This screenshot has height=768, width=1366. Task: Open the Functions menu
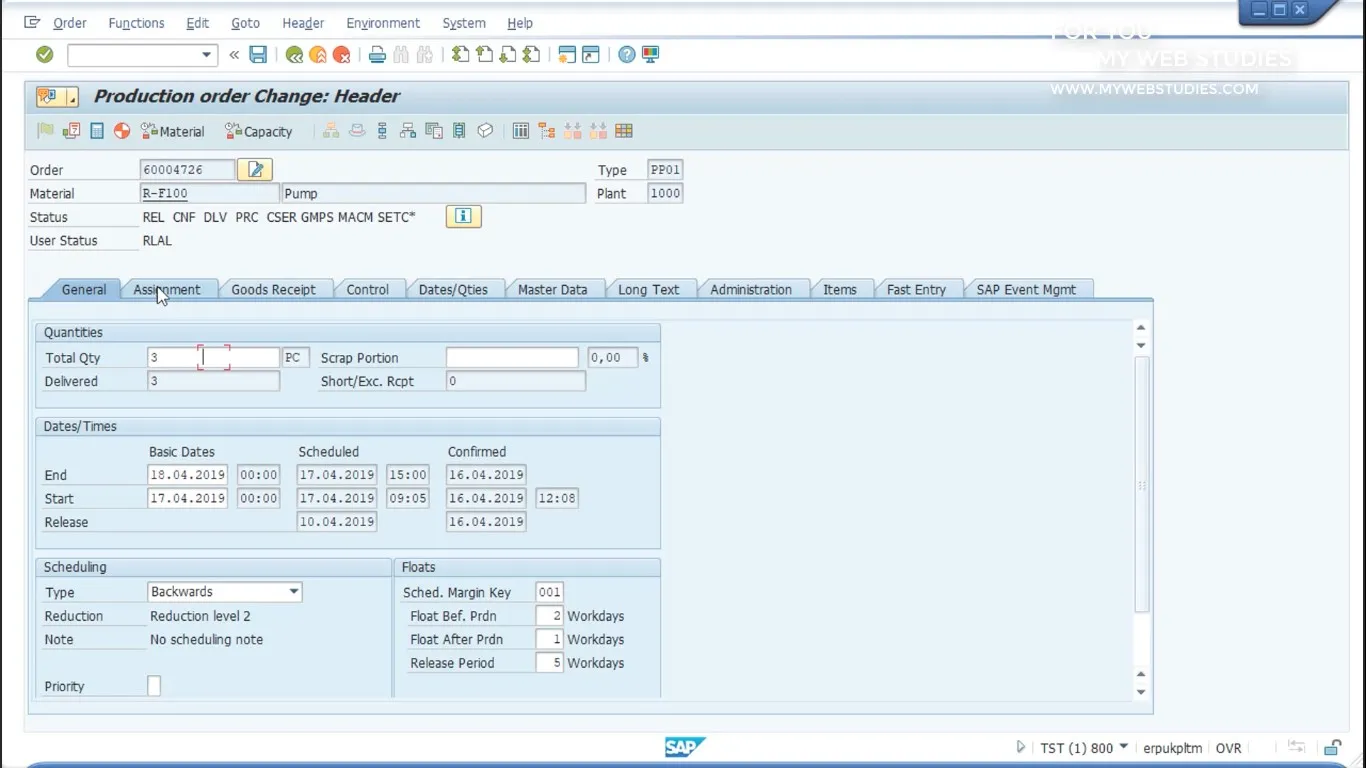(x=136, y=23)
